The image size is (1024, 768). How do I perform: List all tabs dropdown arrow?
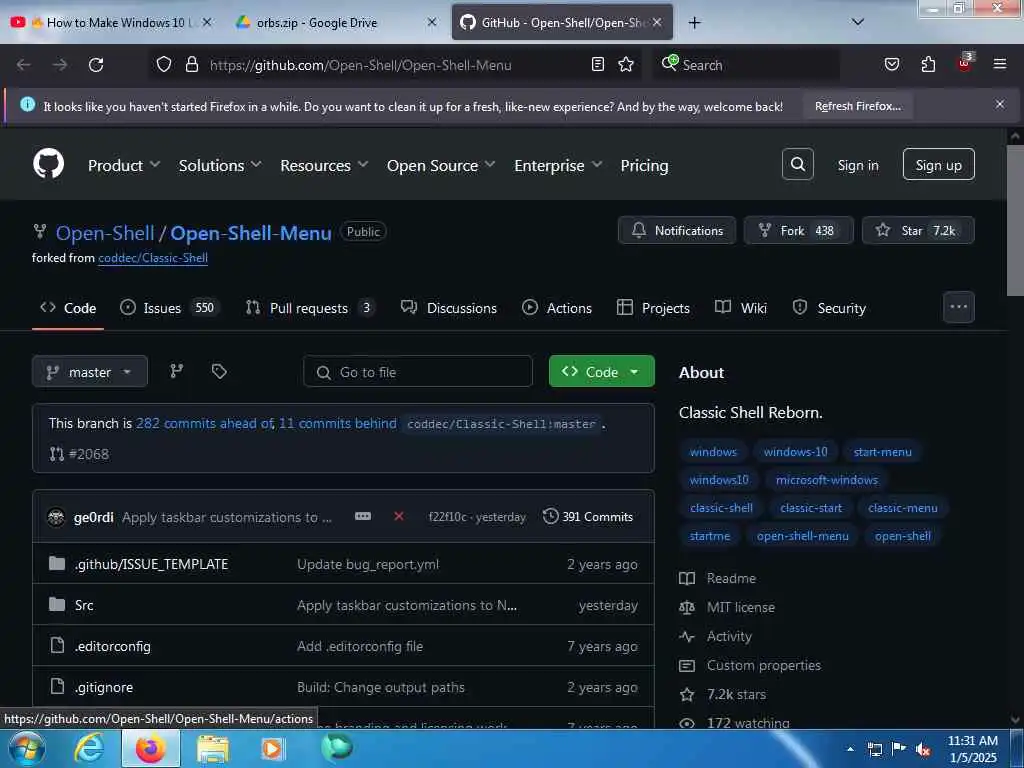[x=857, y=22]
